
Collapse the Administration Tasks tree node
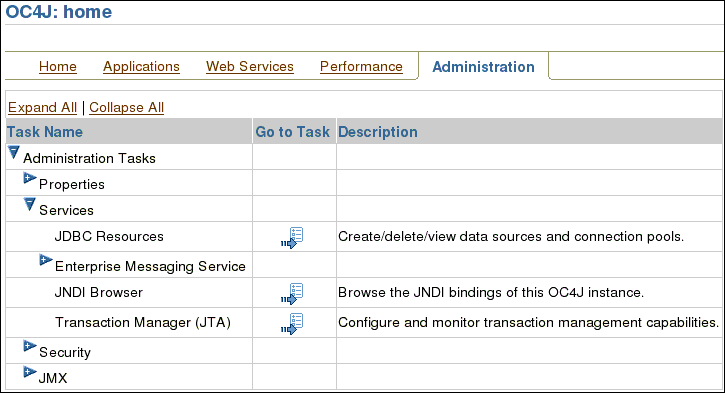[x=14, y=153]
